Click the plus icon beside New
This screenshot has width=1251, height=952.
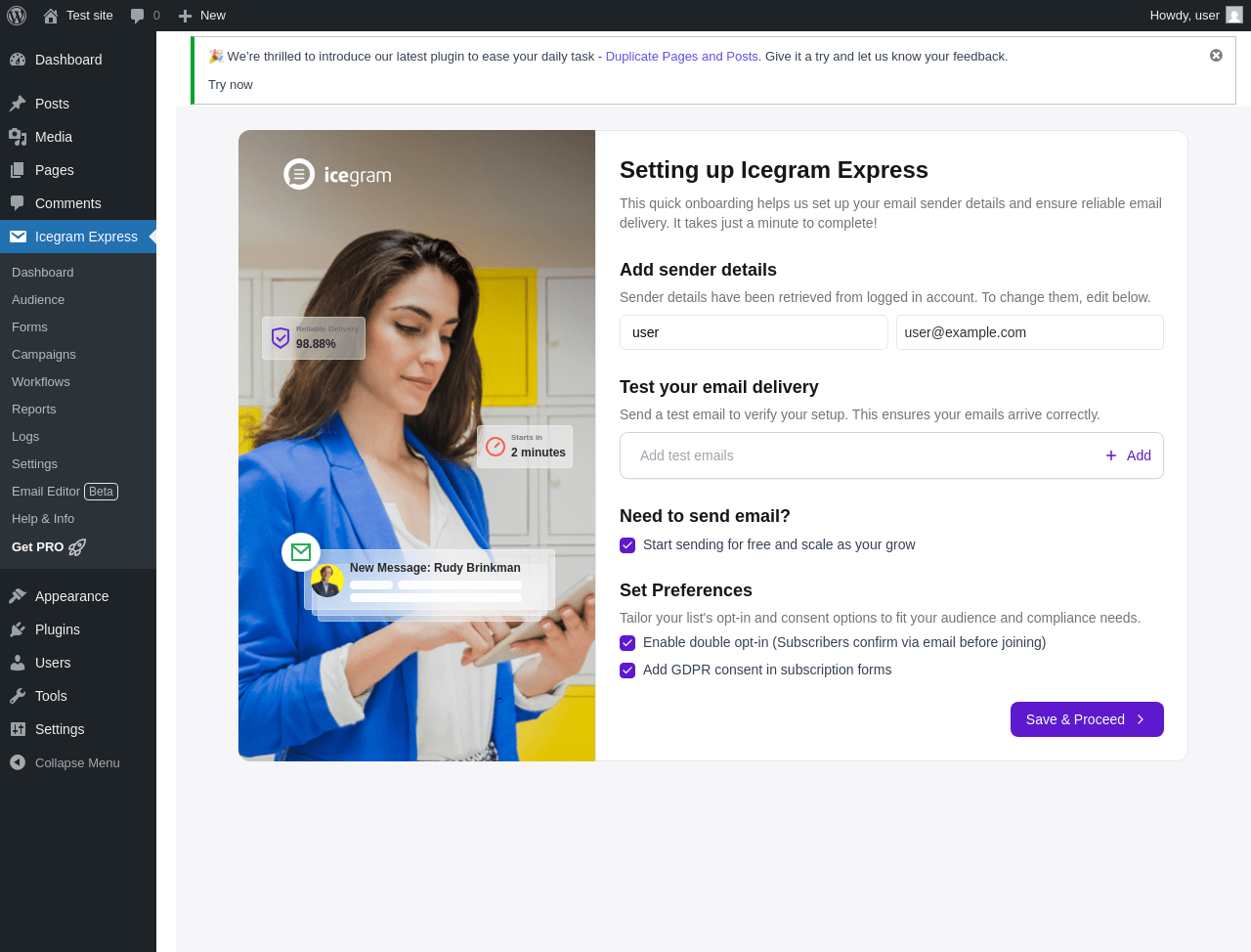point(185,16)
